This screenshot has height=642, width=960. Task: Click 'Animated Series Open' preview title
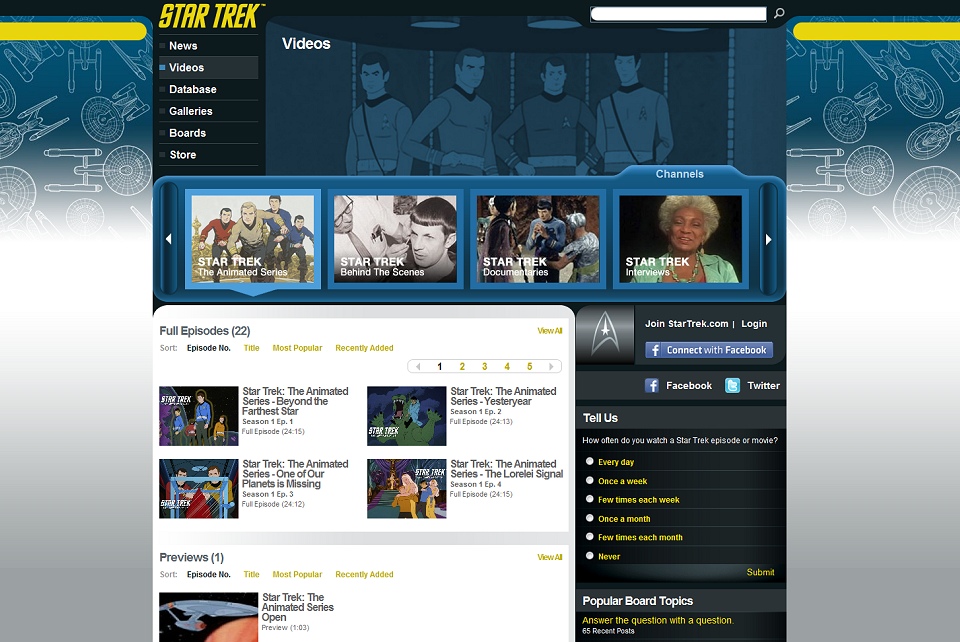click(x=298, y=608)
